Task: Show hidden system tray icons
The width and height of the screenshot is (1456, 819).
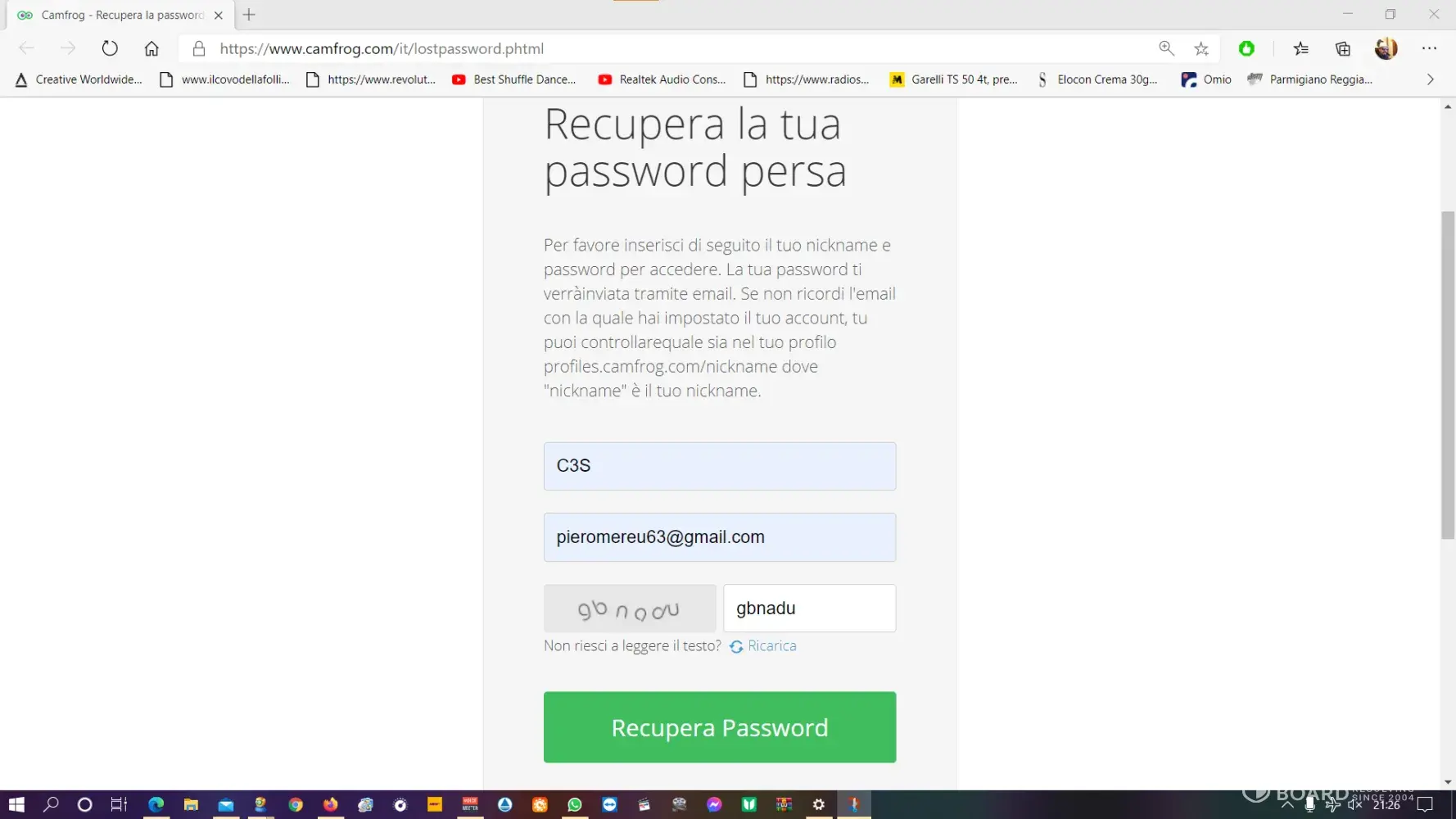Action: coord(1287,805)
